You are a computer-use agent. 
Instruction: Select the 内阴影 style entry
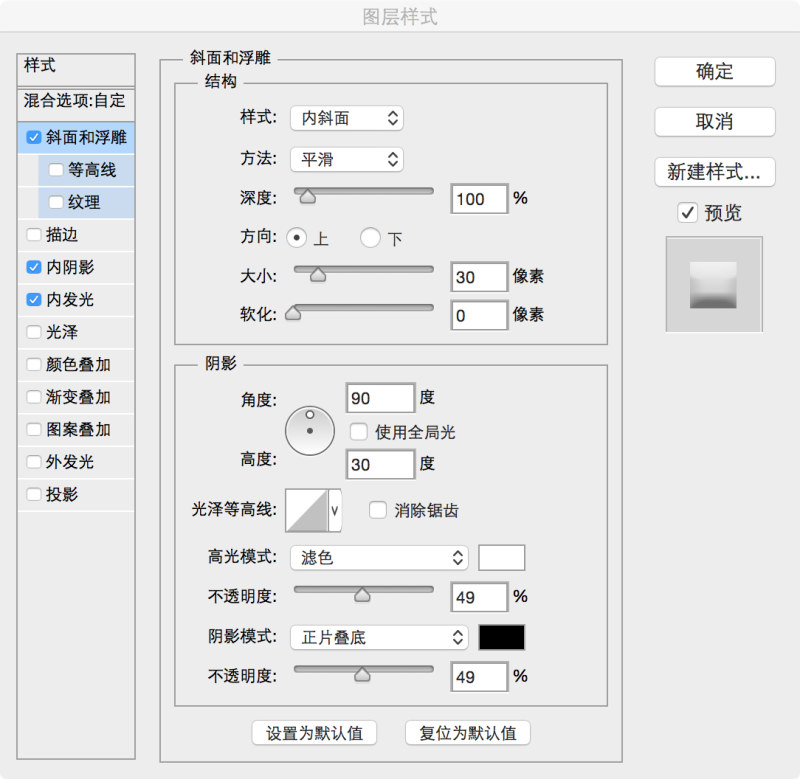click(76, 267)
